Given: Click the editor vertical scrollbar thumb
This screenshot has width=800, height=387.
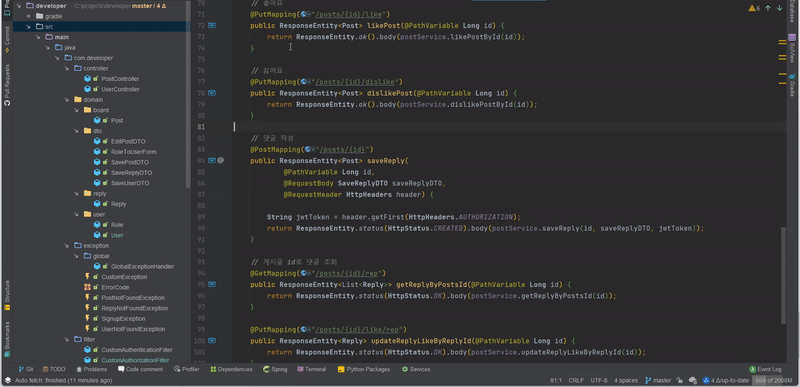Looking at the screenshot, I should tap(783, 275).
